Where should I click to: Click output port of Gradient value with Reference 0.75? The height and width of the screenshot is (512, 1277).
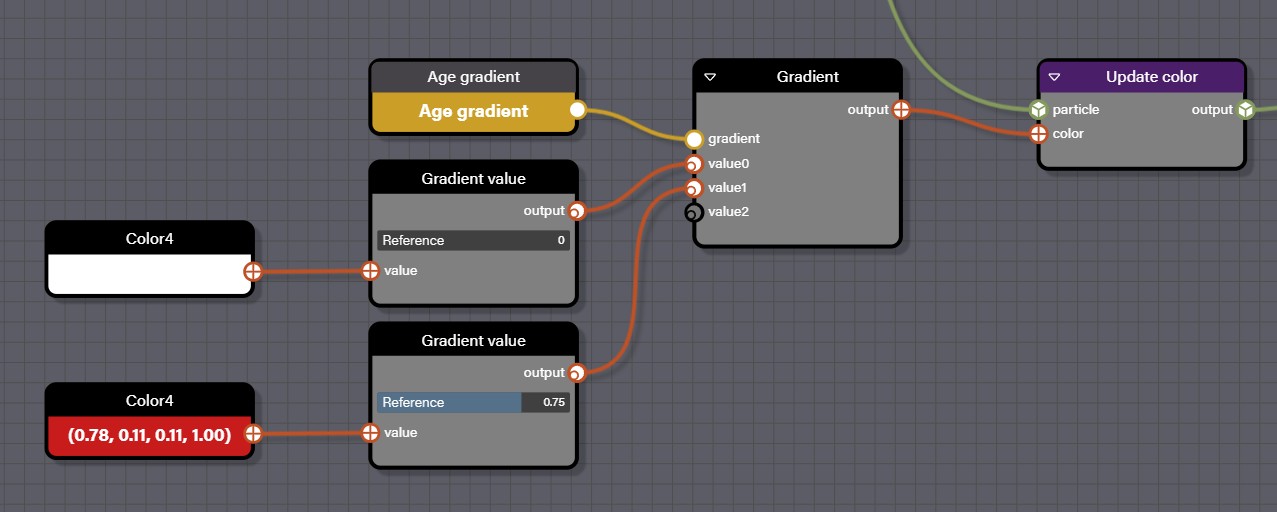coord(576,373)
